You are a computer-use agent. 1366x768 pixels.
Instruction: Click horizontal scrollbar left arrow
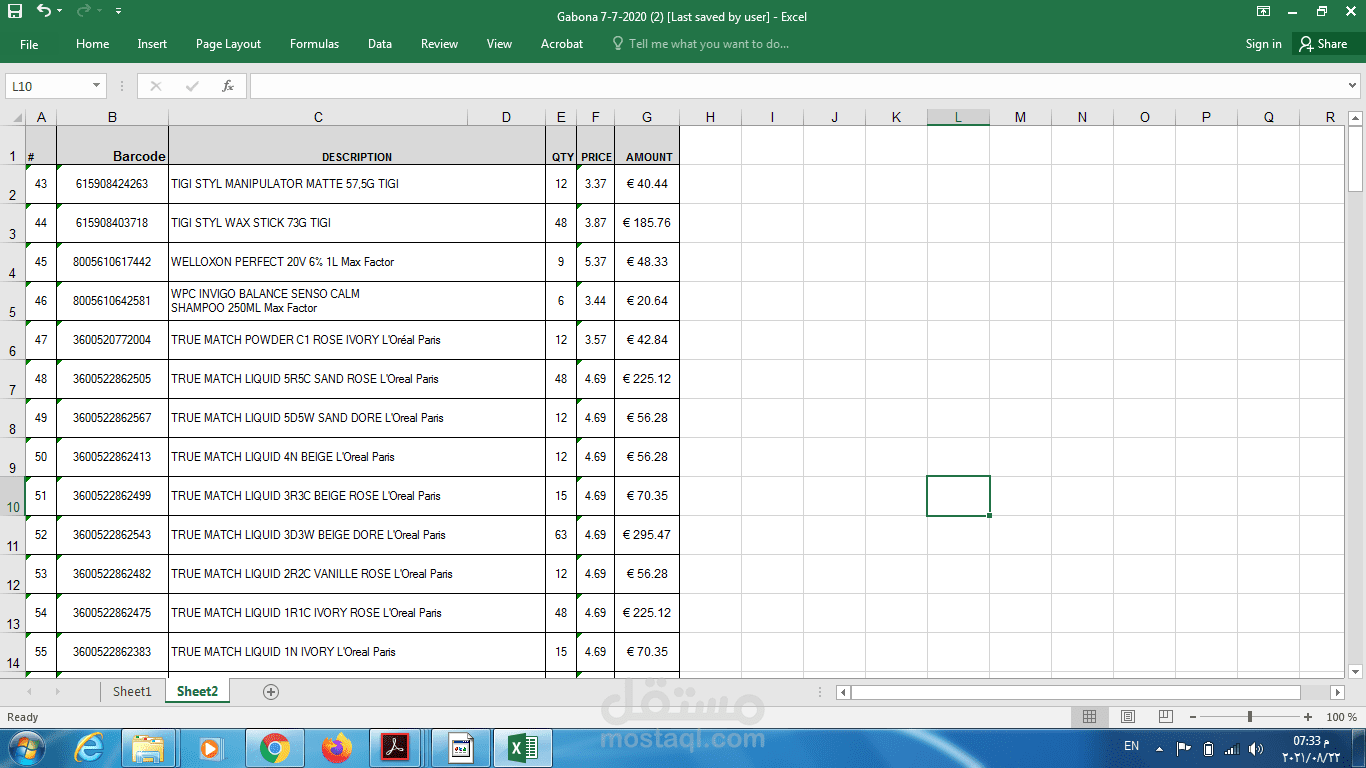(x=843, y=692)
